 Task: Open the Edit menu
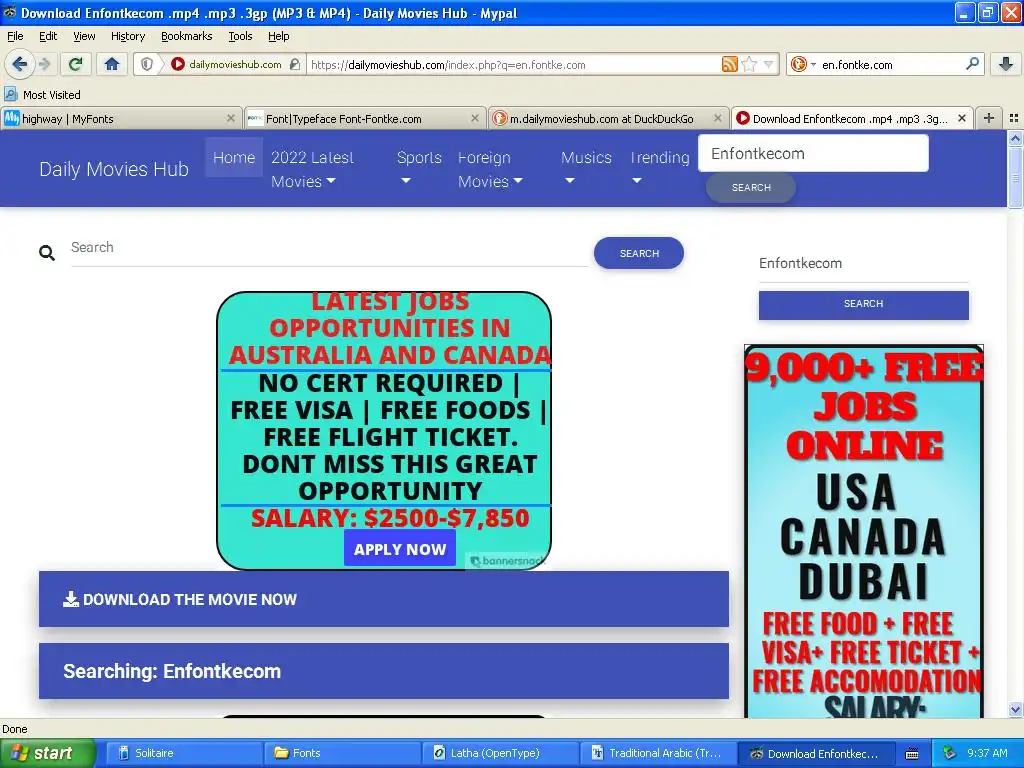pyautogui.click(x=48, y=36)
